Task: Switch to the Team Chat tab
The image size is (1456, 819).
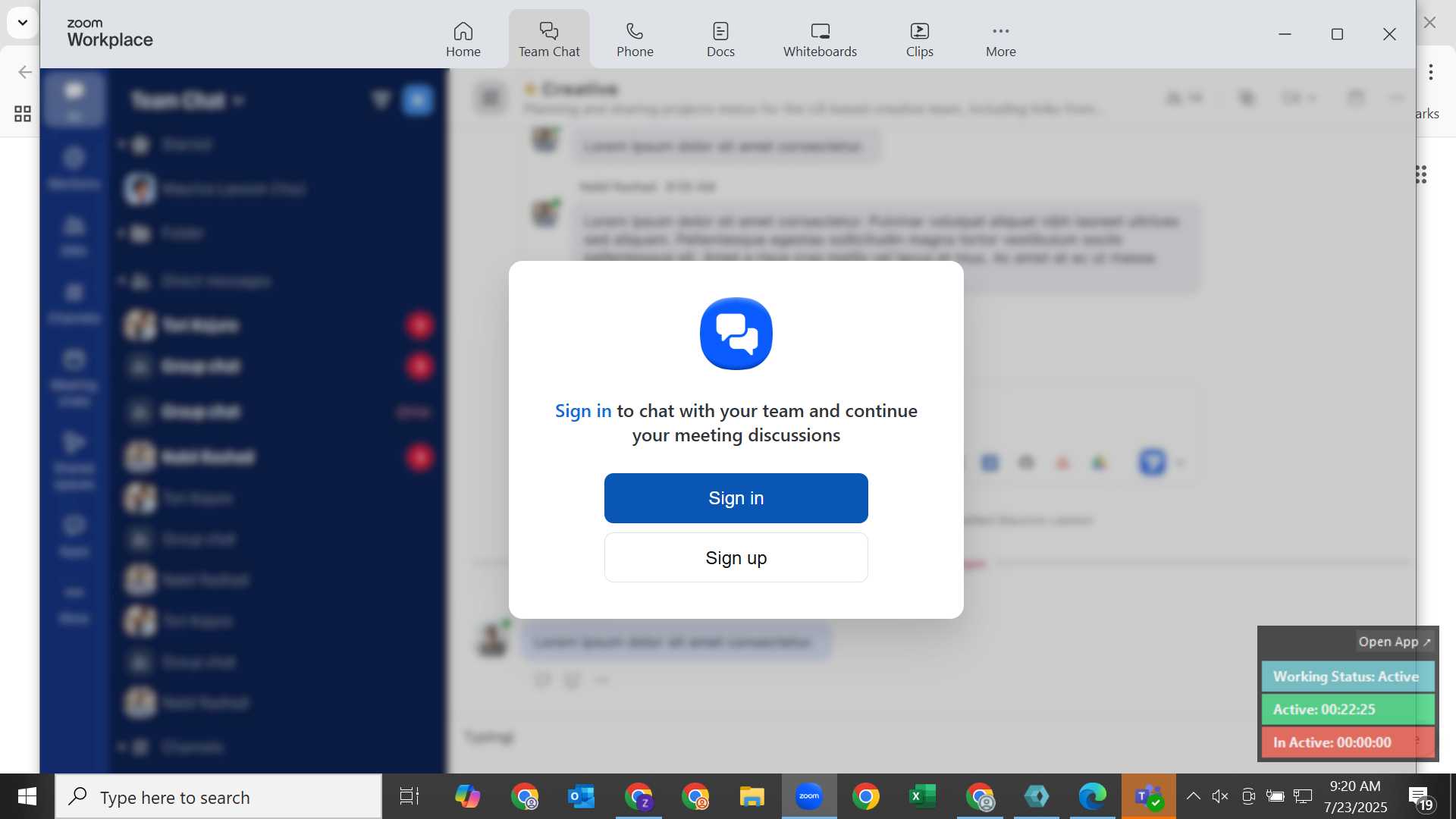Action: click(x=549, y=39)
